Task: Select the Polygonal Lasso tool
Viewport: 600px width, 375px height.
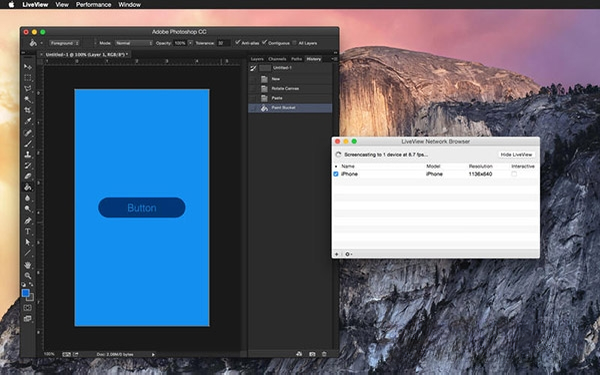Action: point(28,88)
